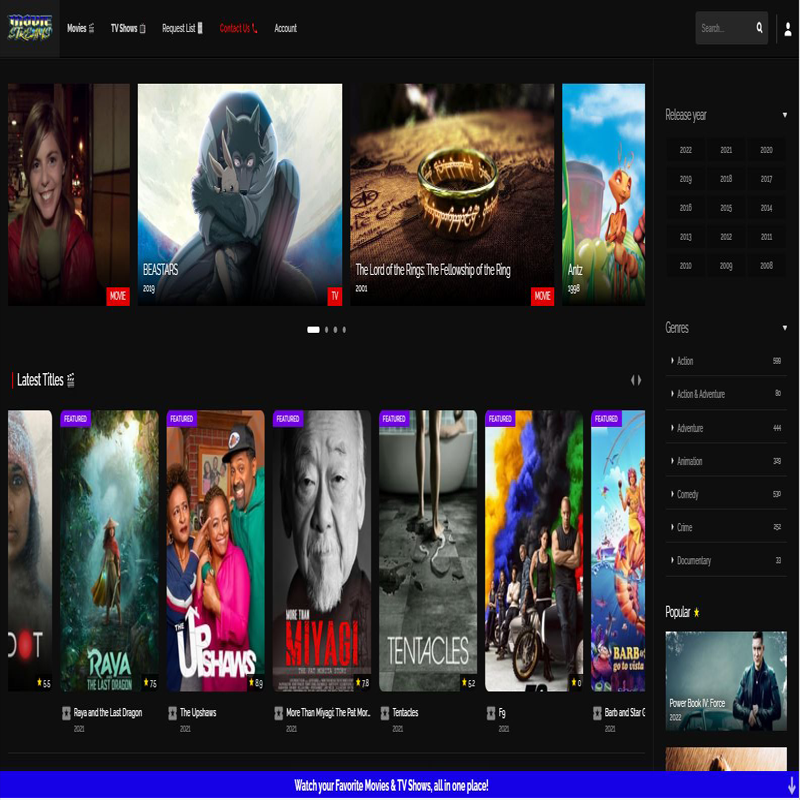Click the add icon beside The Upshaws
This screenshot has width=800, height=800.
point(173,713)
